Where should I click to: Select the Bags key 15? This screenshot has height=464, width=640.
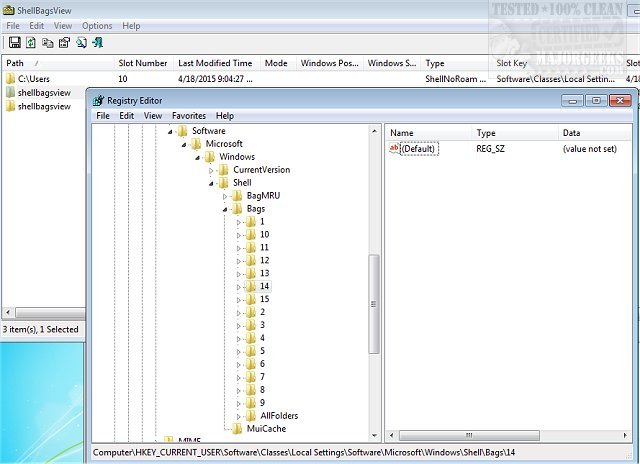click(x=264, y=299)
